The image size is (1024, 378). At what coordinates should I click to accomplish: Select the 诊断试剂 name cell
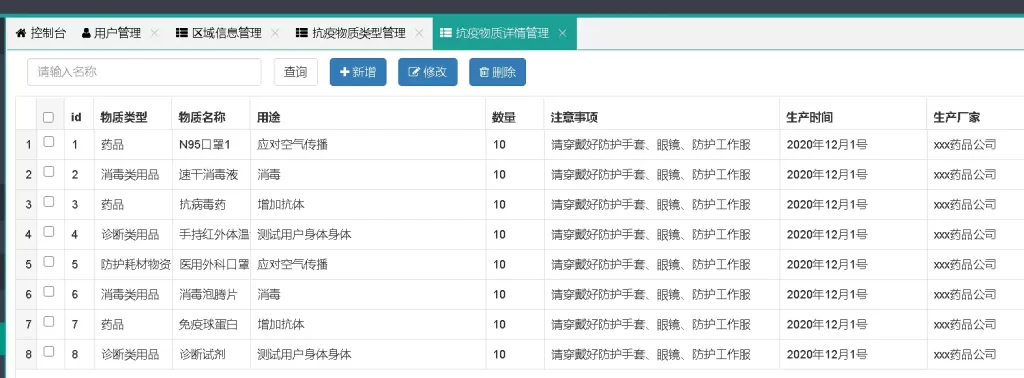click(x=211, y=355)
